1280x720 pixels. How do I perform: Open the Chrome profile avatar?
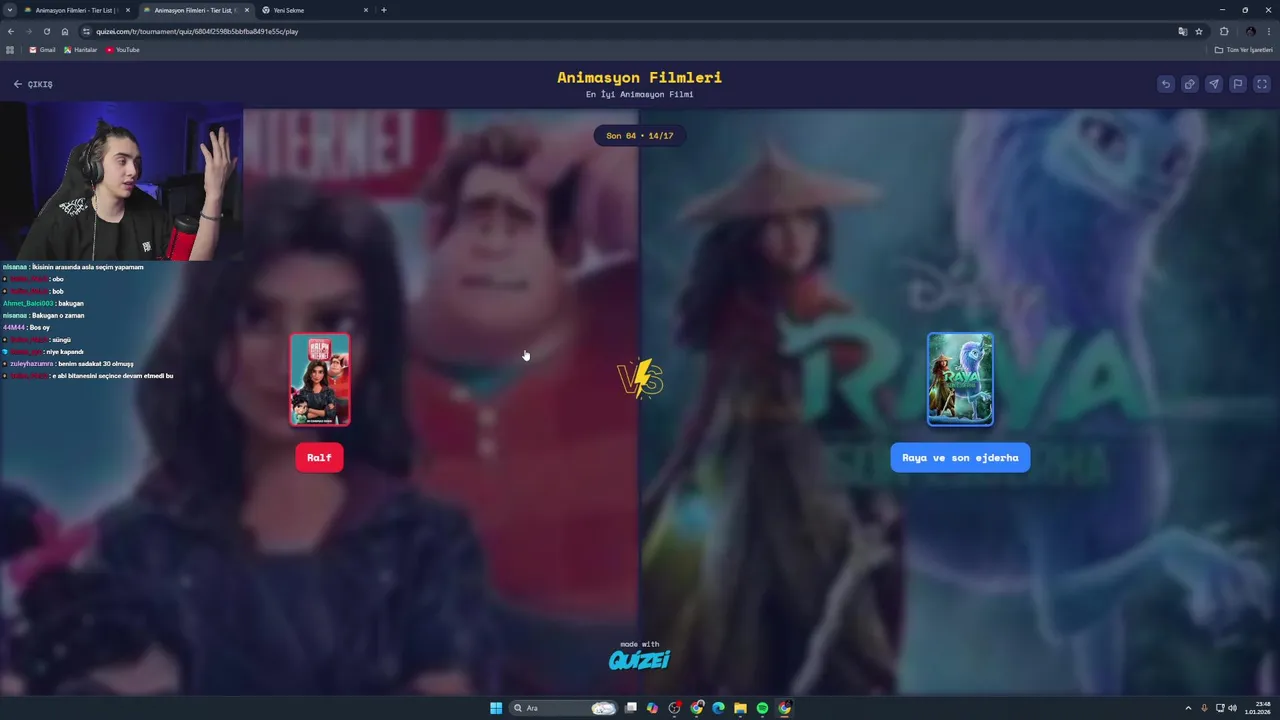click(1250, 31)
